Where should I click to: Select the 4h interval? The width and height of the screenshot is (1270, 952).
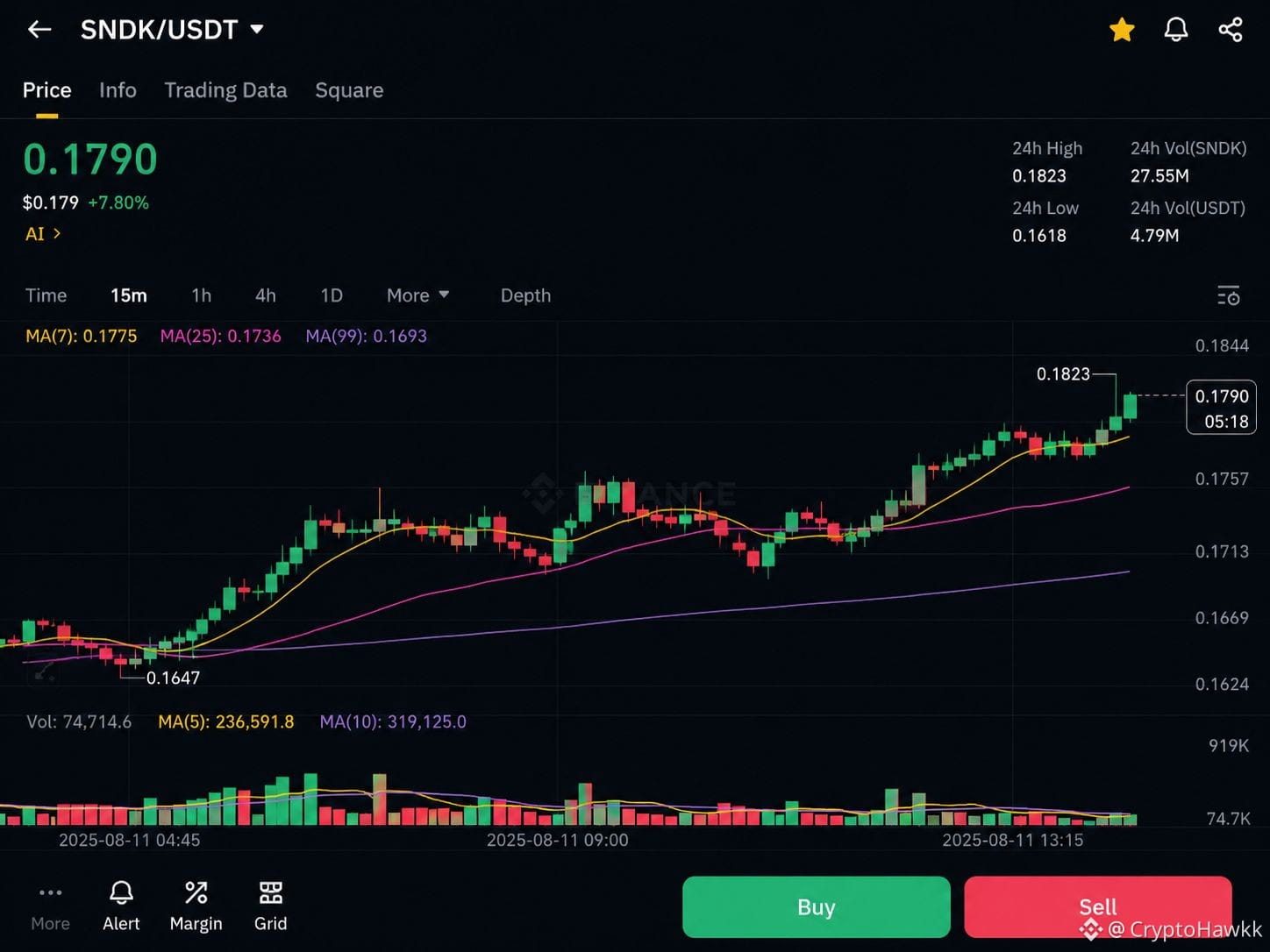266,295
